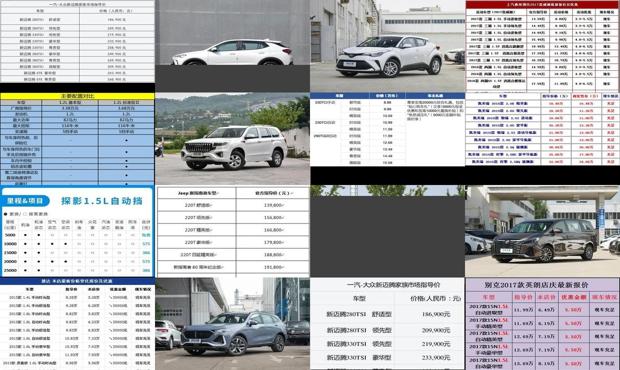View the blue-gray SUV parked photo

pos(232,324)
